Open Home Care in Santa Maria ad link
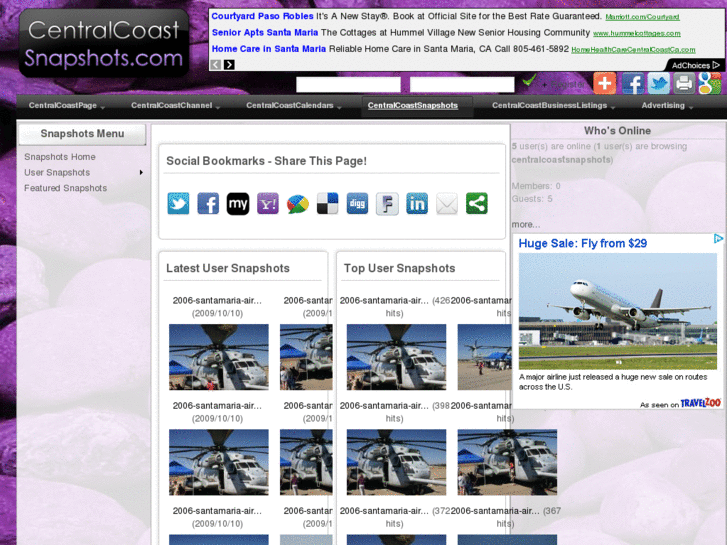The width and height of the screenshot is (727, 545). pyautogui.click(x=269, y=49)
